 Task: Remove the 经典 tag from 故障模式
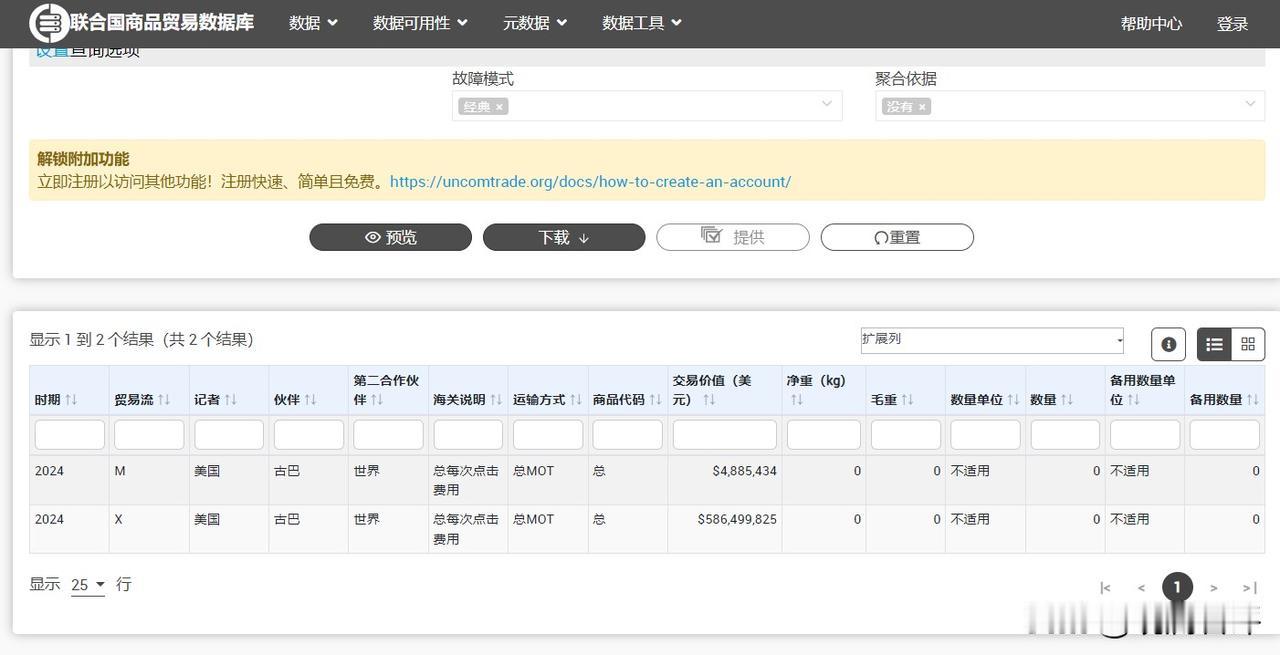click(x=499, y=107)
